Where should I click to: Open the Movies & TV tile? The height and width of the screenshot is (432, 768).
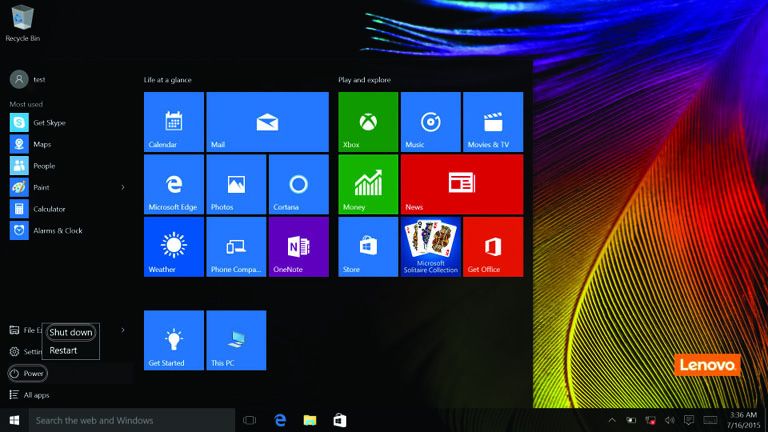pos(493,122)
